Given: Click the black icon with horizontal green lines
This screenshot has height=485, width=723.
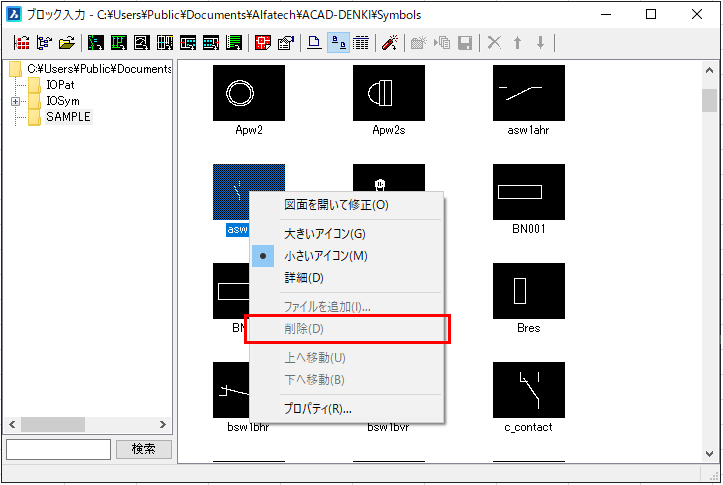Looking at the screenshot, I should (x=234, y=43).
